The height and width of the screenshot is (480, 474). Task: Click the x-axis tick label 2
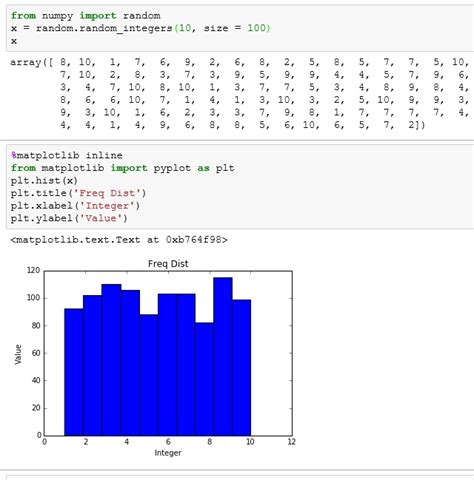[x=86, y=442]
